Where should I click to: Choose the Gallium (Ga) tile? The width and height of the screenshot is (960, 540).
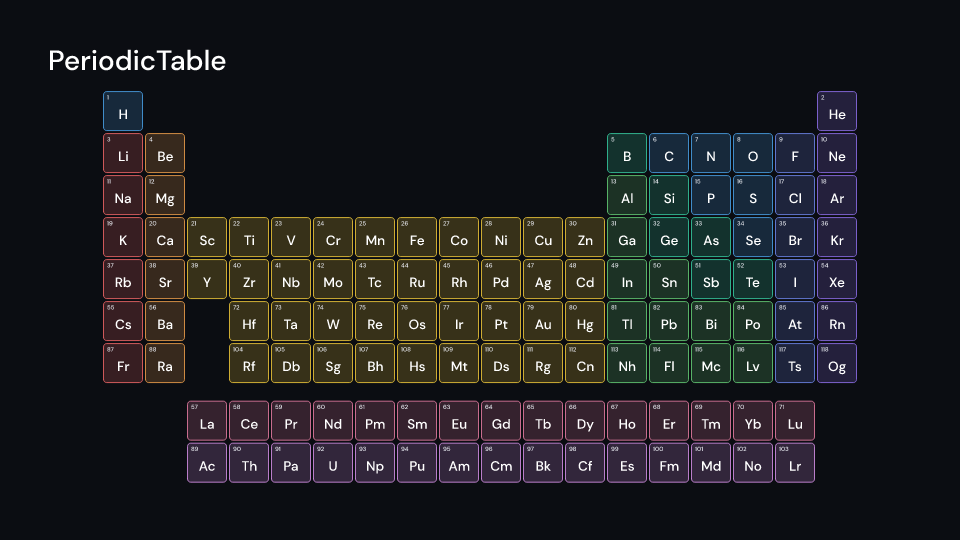(x=627, y=237)
